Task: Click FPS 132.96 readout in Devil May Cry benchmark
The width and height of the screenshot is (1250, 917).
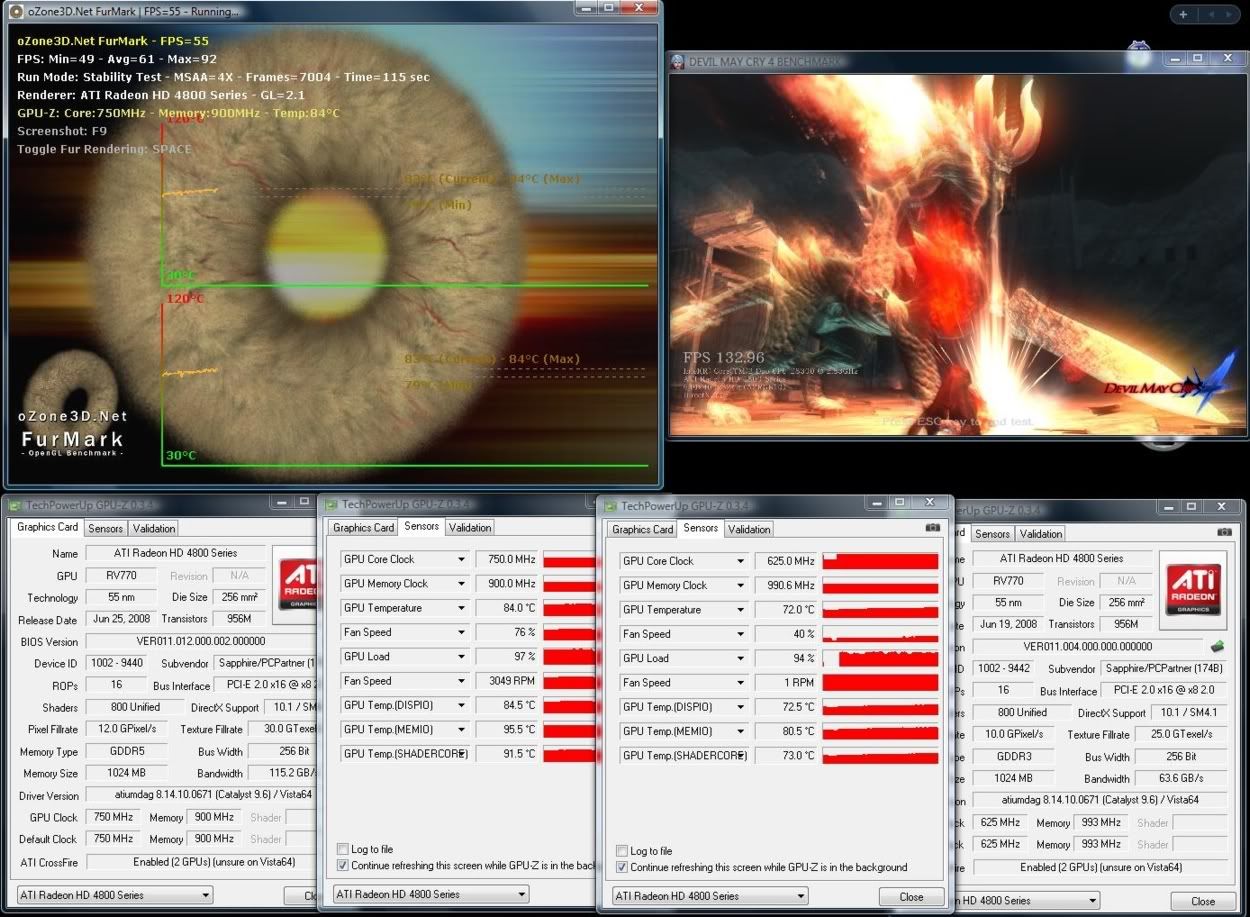Action: click(723, 358)
